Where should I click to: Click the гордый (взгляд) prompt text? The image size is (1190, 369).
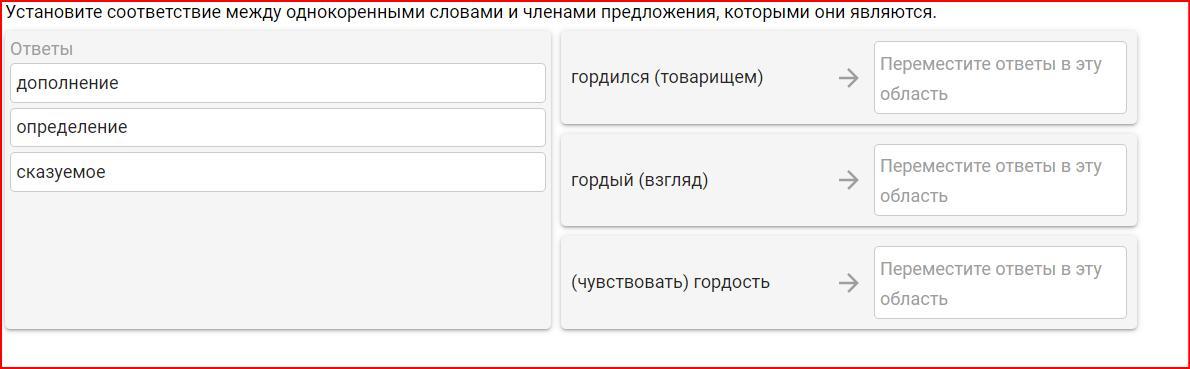(639, 181)
